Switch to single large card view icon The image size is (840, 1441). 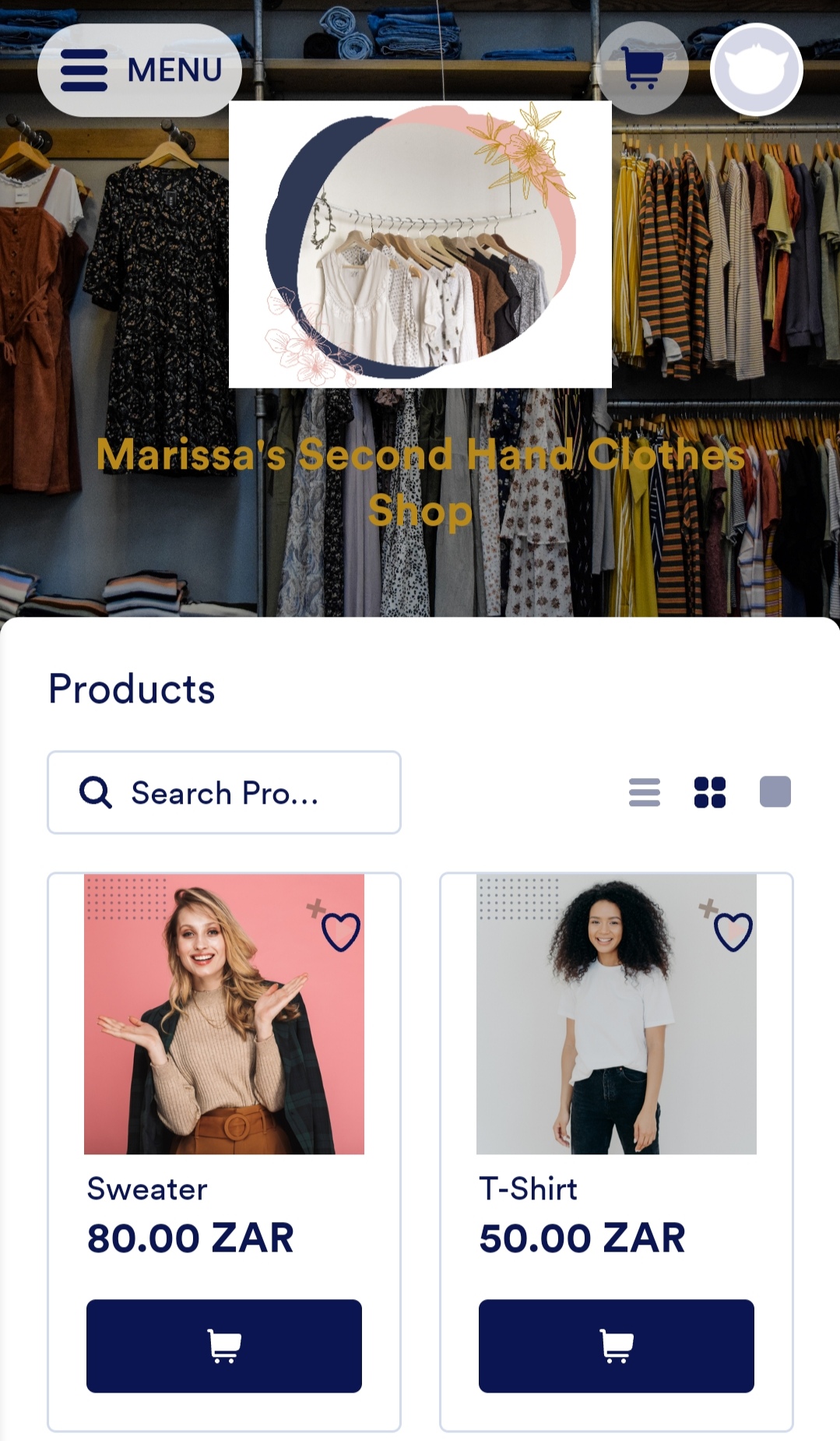775,792
